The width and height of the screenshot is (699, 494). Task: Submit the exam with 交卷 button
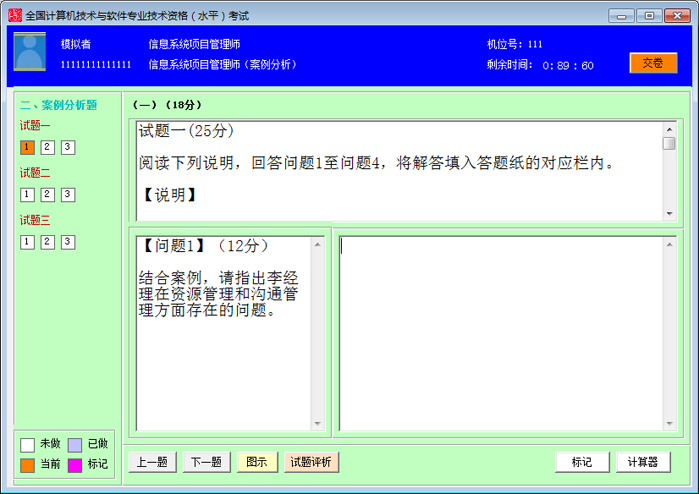653,63
